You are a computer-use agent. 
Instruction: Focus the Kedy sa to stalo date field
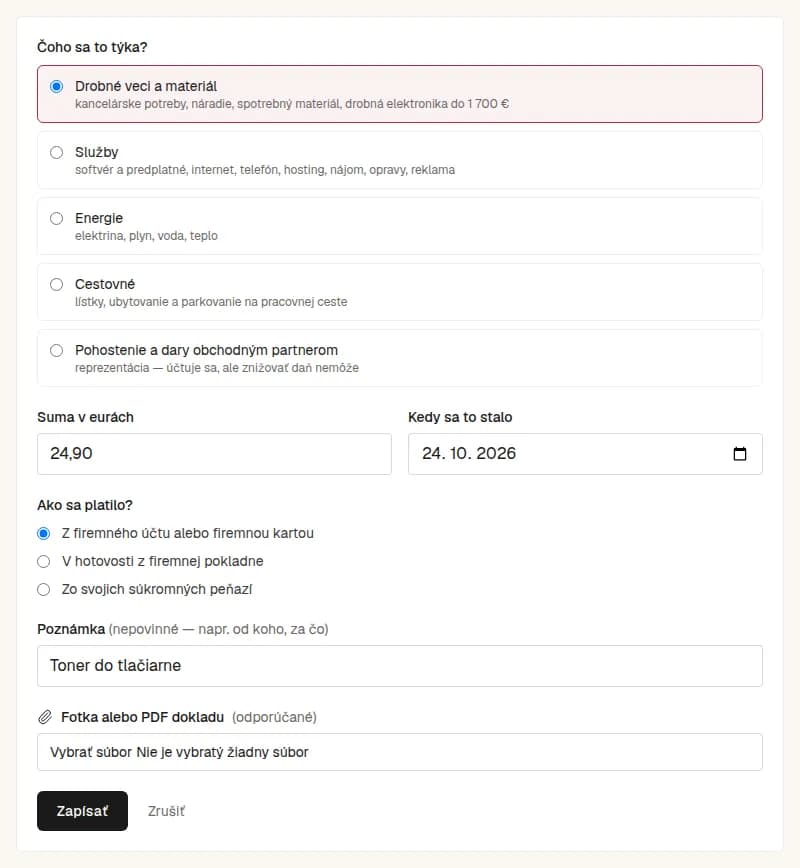(x=585, y=454)
